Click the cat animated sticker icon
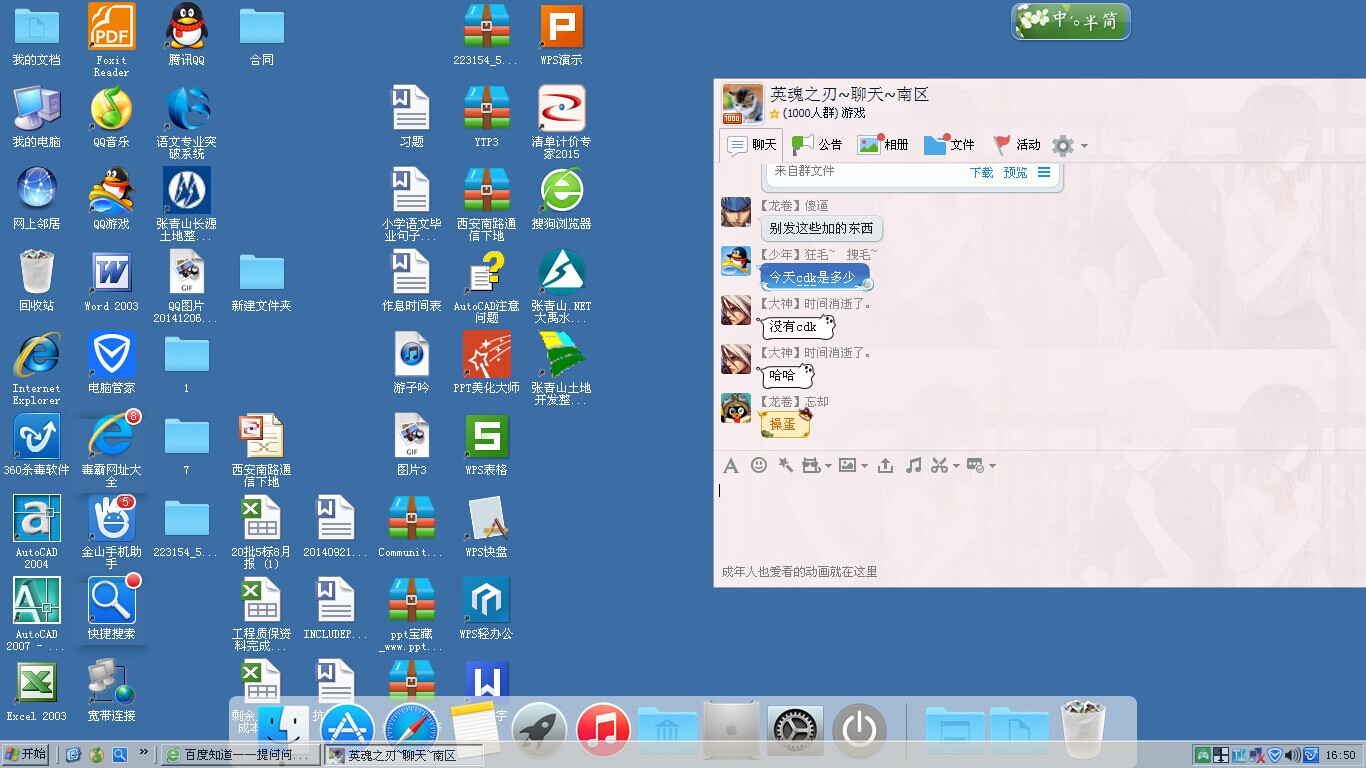Image resolution: width=1366 pixels, height=768 pixels. tap(811, 465)
